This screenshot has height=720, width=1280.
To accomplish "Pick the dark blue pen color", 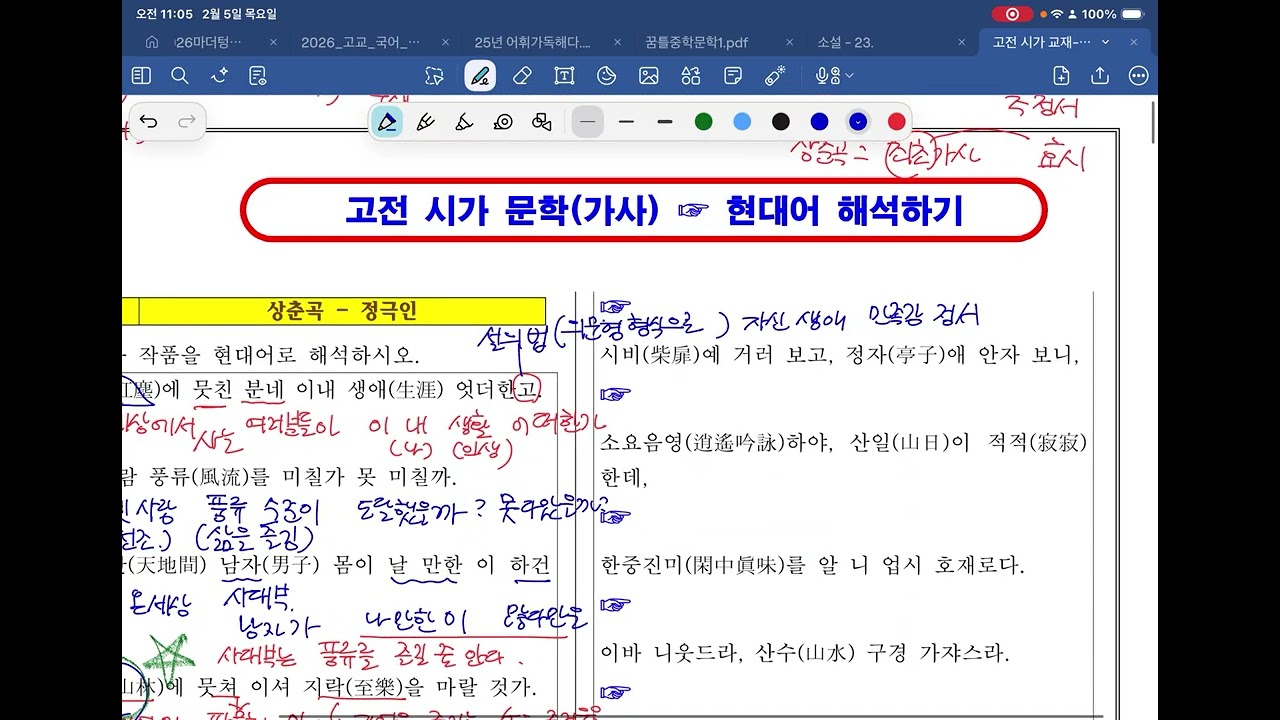I will point(819,122).
